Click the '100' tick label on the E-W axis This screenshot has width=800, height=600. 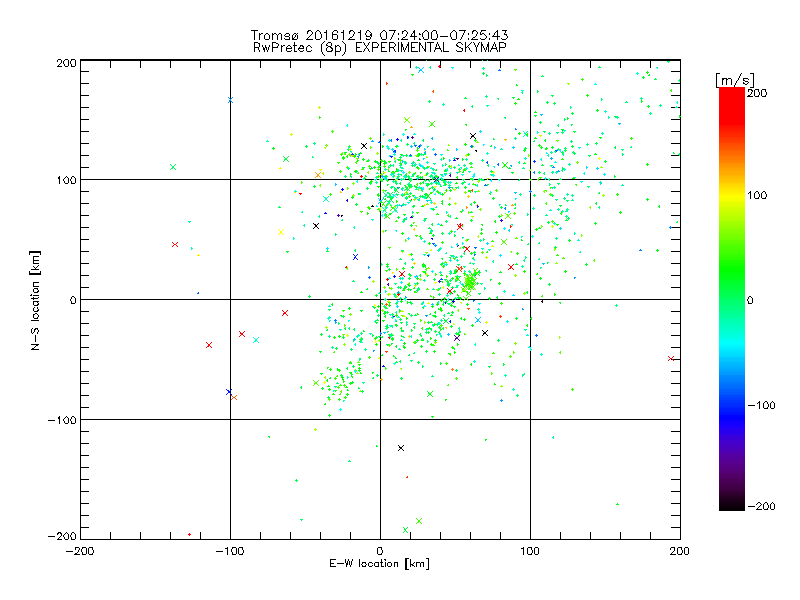point(530,551)
